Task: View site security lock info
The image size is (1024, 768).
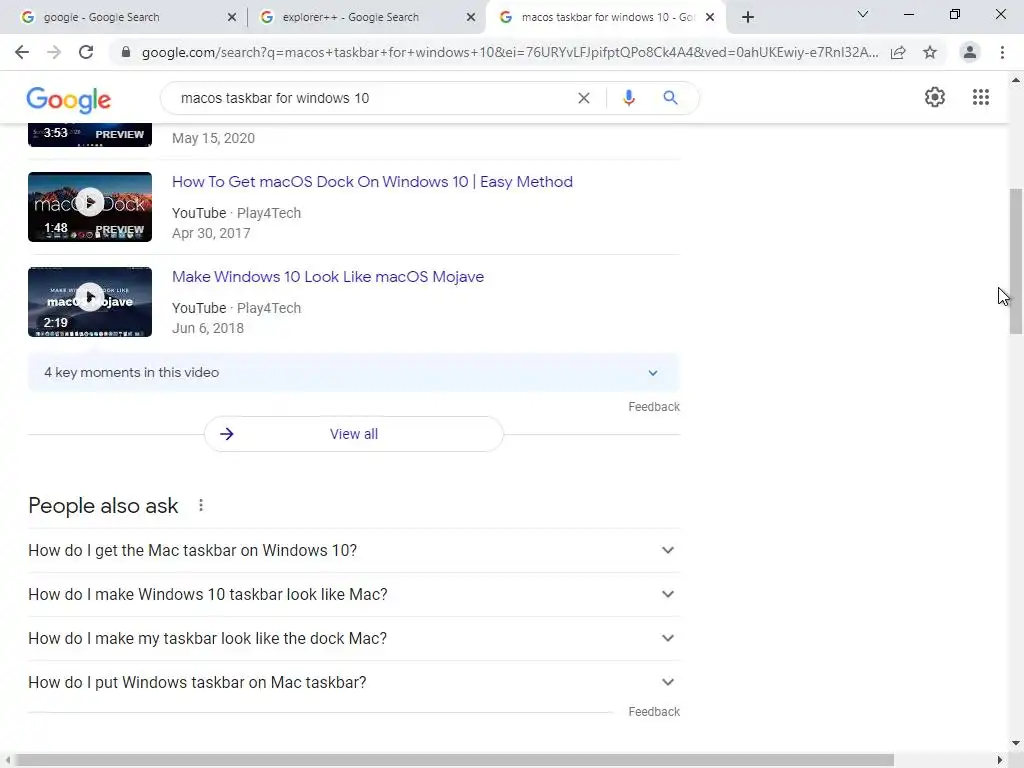Action: click(x=126, y=52)
